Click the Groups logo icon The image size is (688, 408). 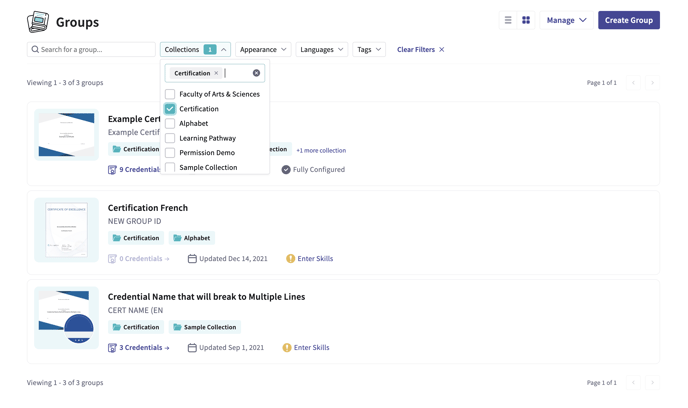tap(38, 21)
